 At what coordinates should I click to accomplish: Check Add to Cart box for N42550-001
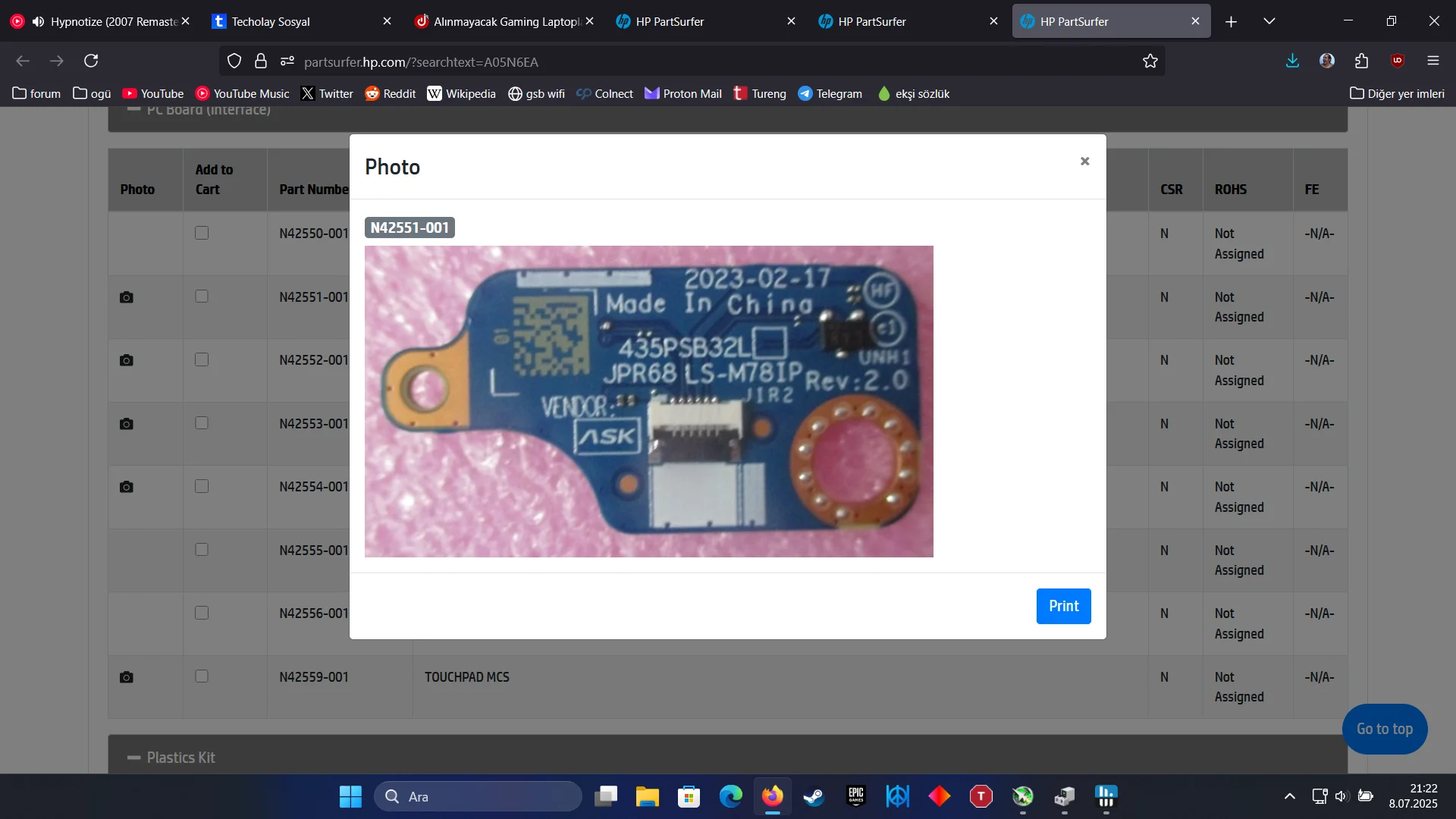tap(202, 233)
